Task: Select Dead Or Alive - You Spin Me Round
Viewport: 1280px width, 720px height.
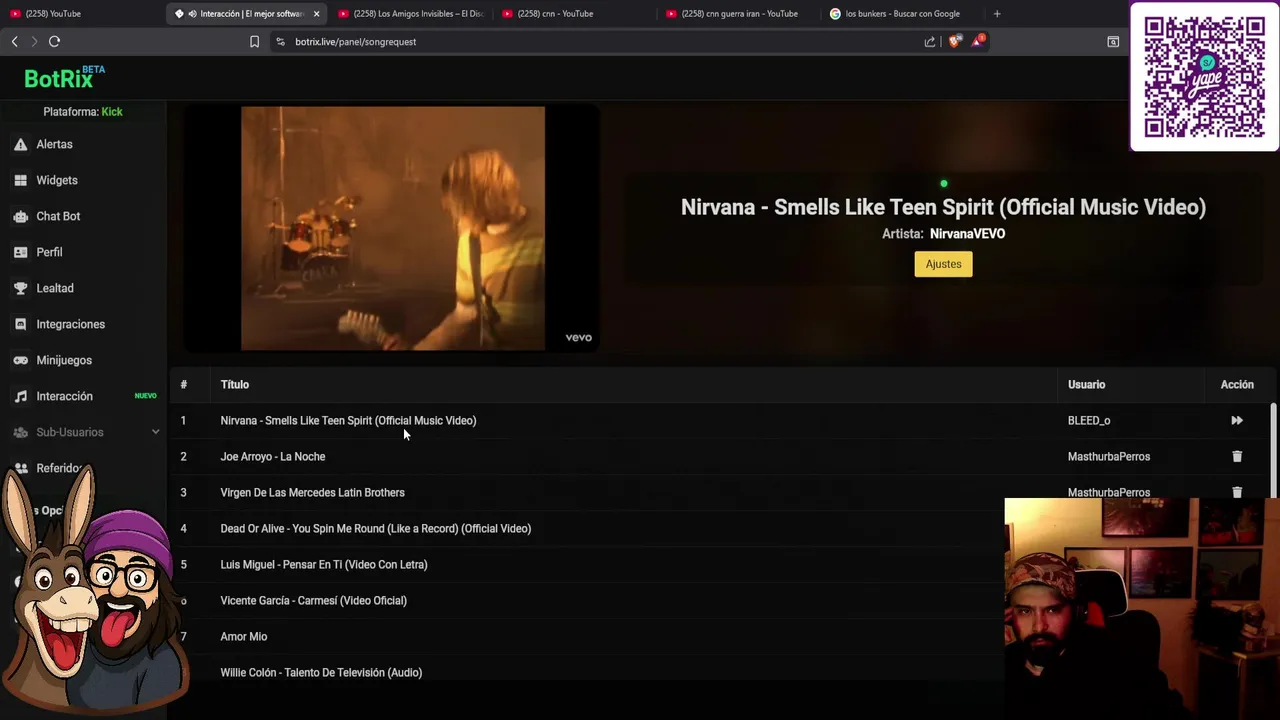Action: (x=375, y=529)
